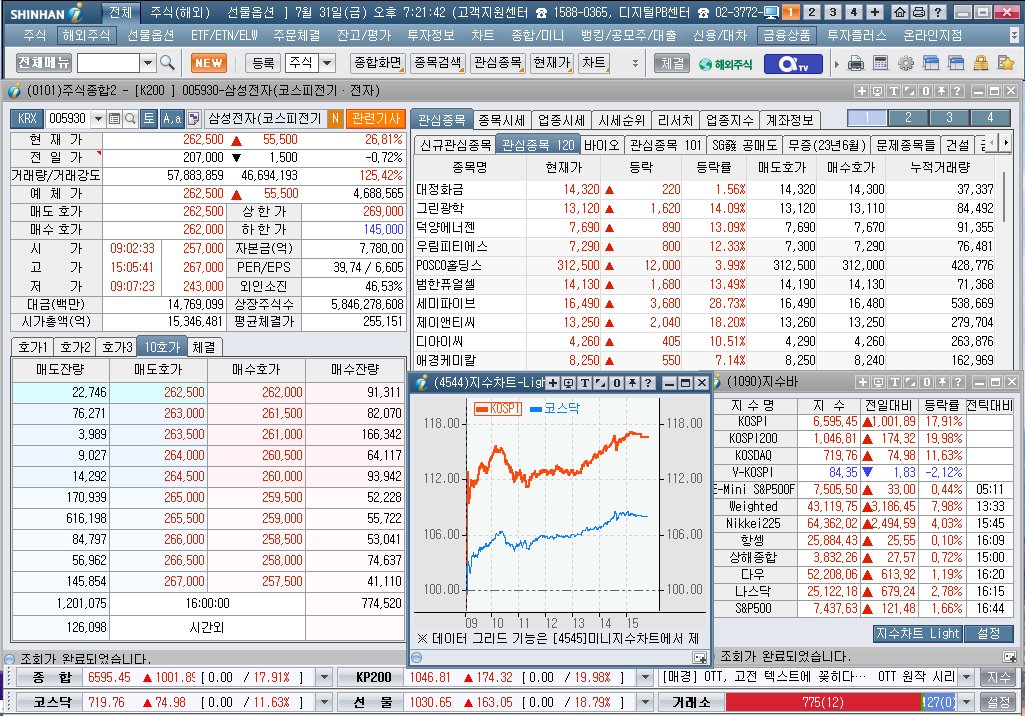Click the 005930 stock code field
The height and width of the screenshot is (716, 1025).
pyautogui.click(x=68, y=119)
